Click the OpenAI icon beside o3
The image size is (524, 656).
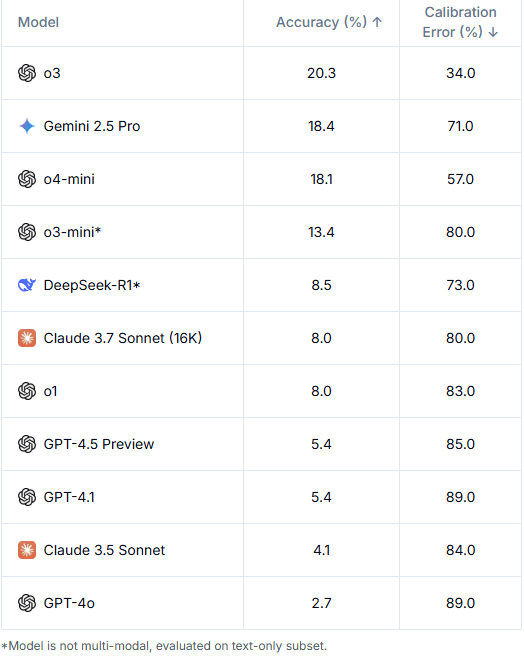27,73
